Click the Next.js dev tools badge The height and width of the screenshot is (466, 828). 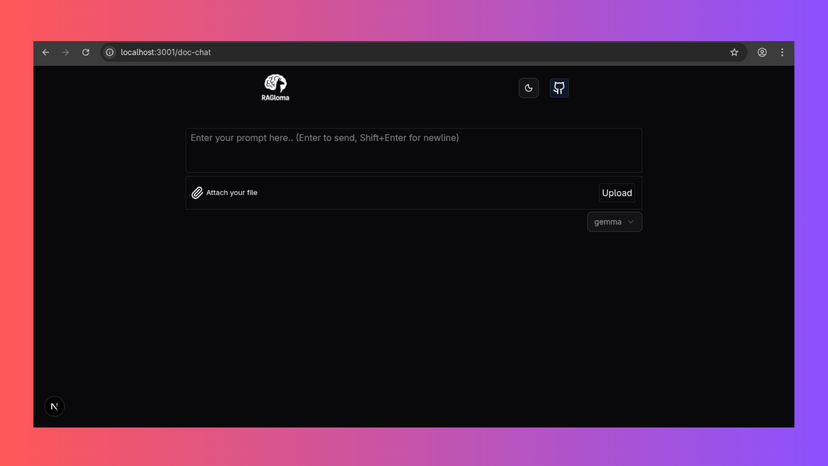tap(55, 406)
